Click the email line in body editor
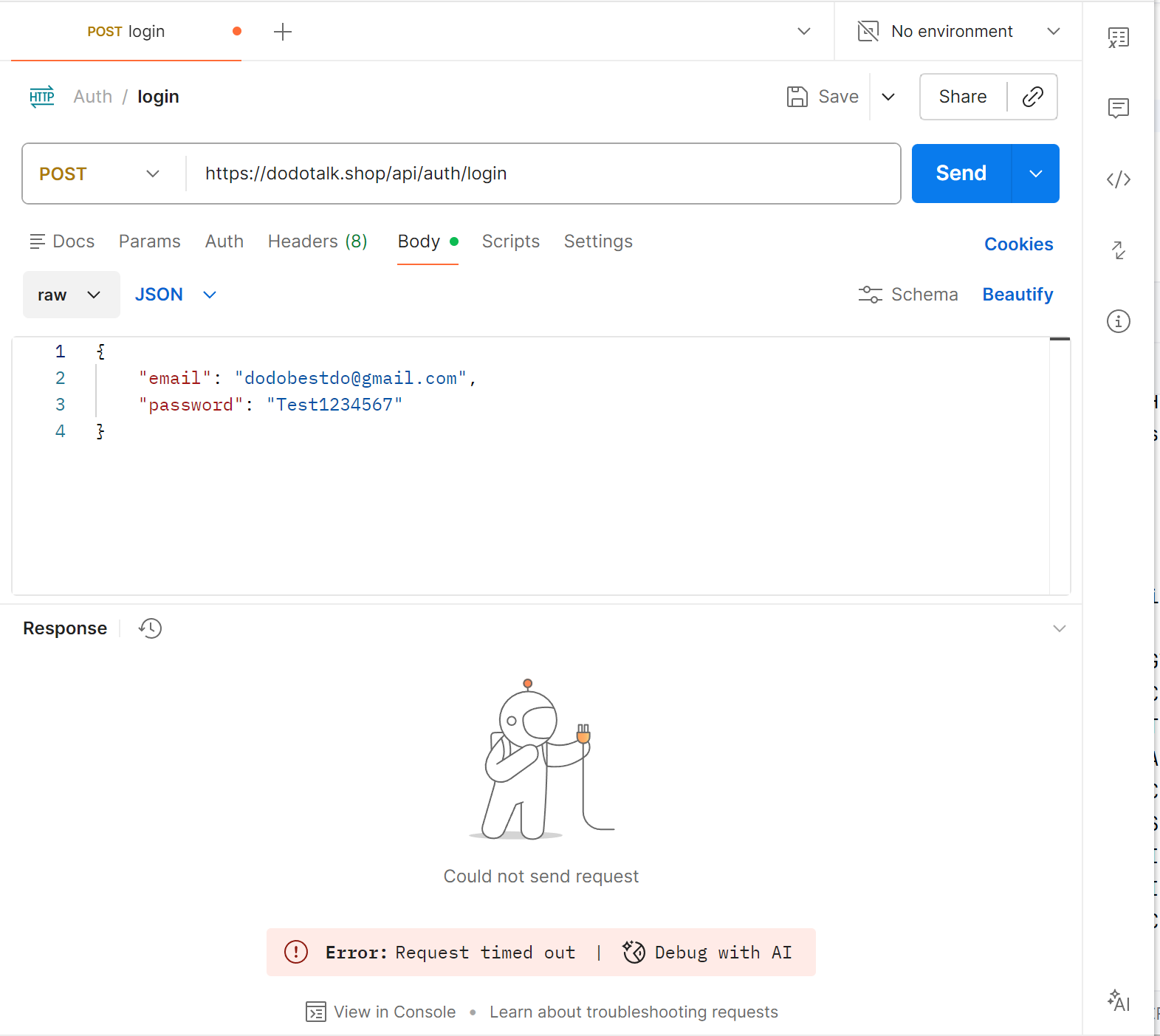1160x1036 pixels. pyautogui.click(x=307, y=378)
